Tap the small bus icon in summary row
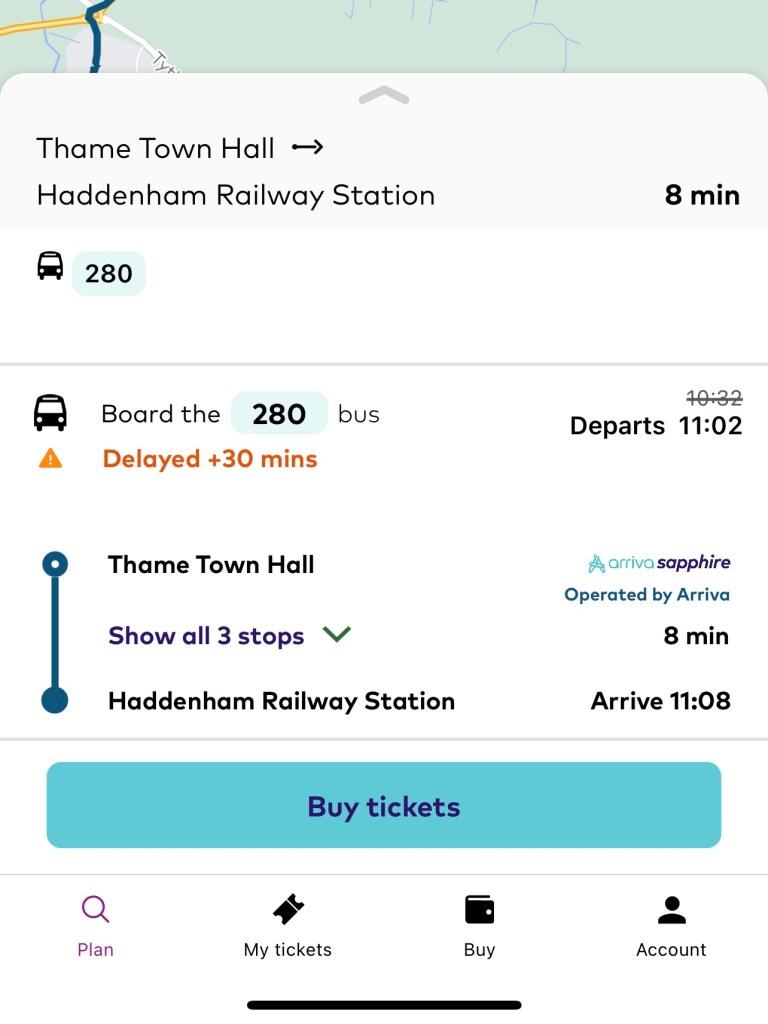 pyautogui.click(x=50, y=266)
